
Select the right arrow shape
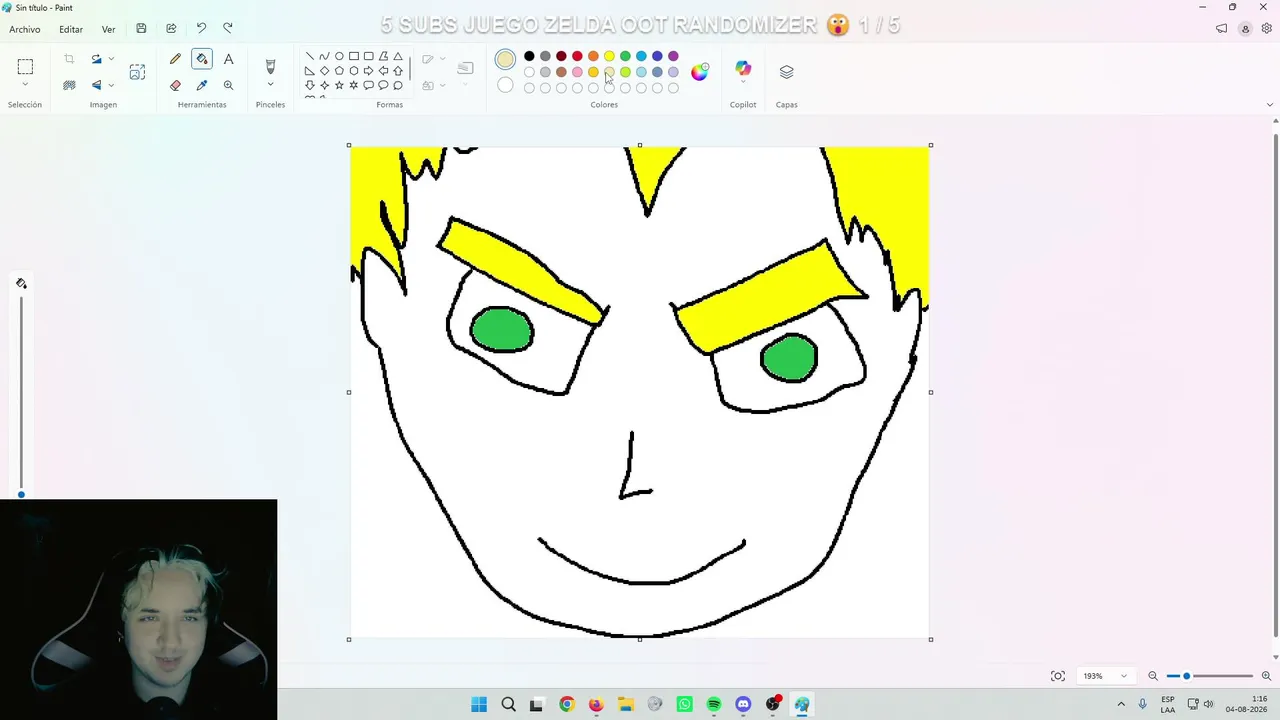[x=369, y=71]
